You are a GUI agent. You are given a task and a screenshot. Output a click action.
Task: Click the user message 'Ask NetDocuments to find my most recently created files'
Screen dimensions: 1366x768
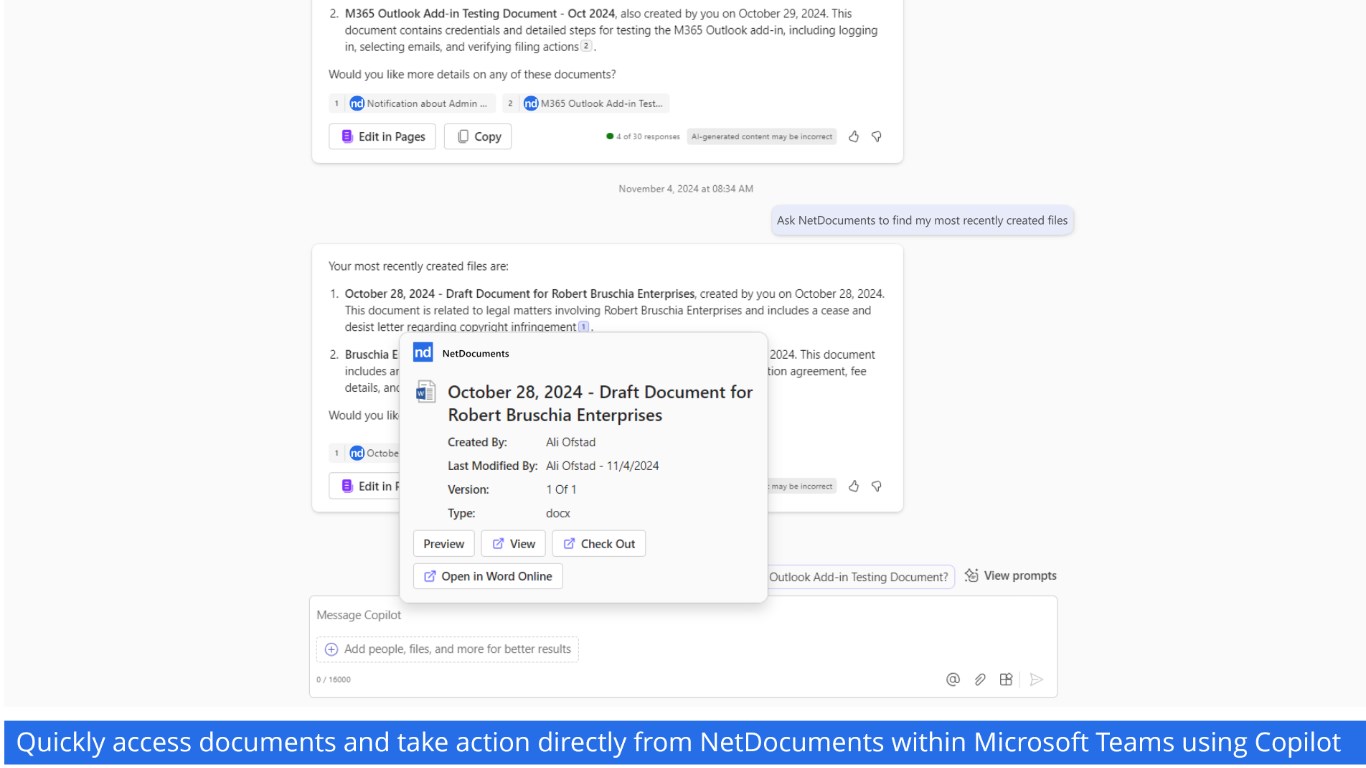coord(922,221)
